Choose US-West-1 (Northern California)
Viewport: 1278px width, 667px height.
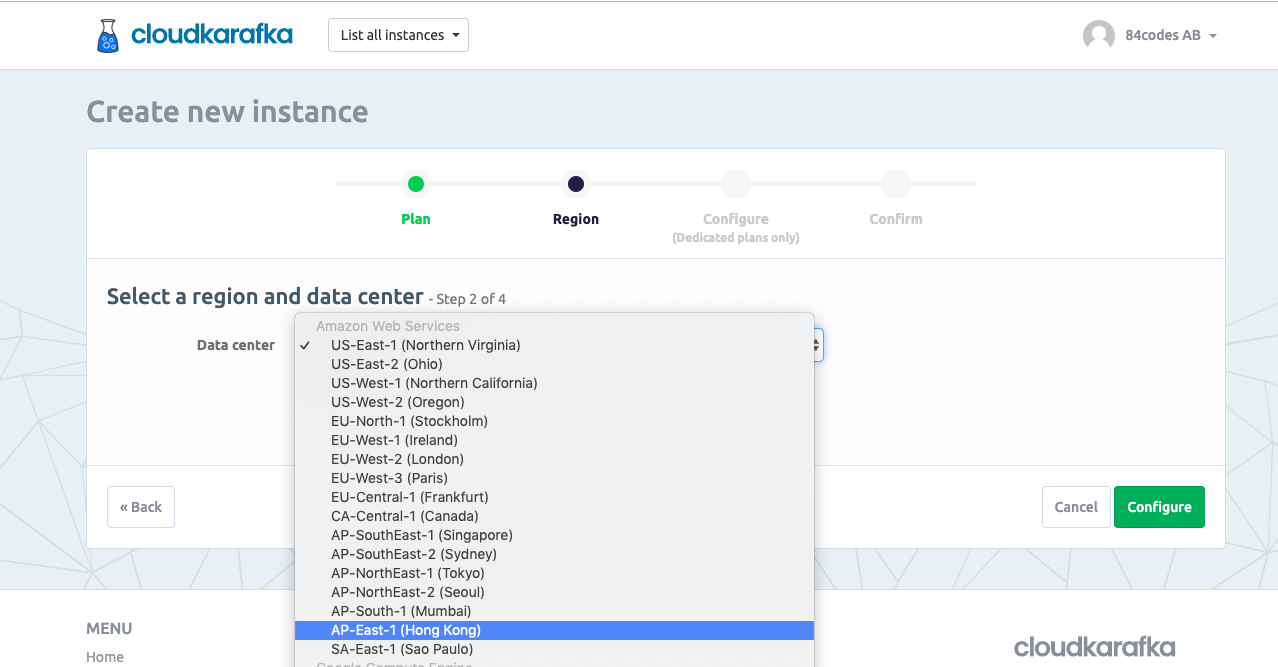555,383
